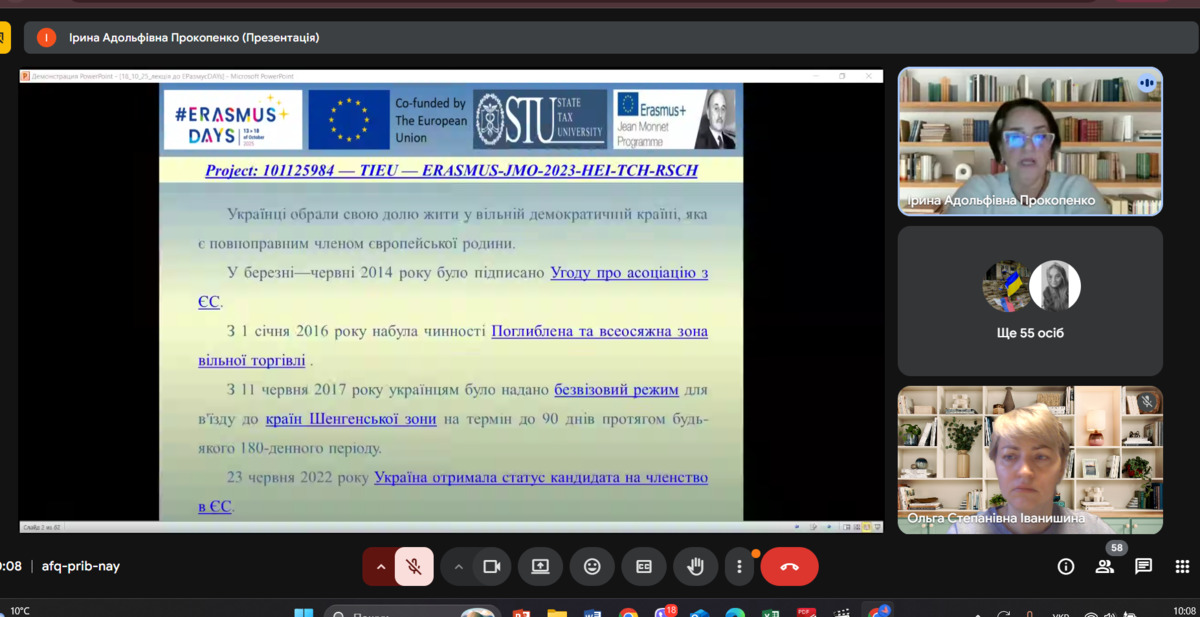Open the meeting details info icon
The image size is (1200, 617).
(x=1066, y=567)
